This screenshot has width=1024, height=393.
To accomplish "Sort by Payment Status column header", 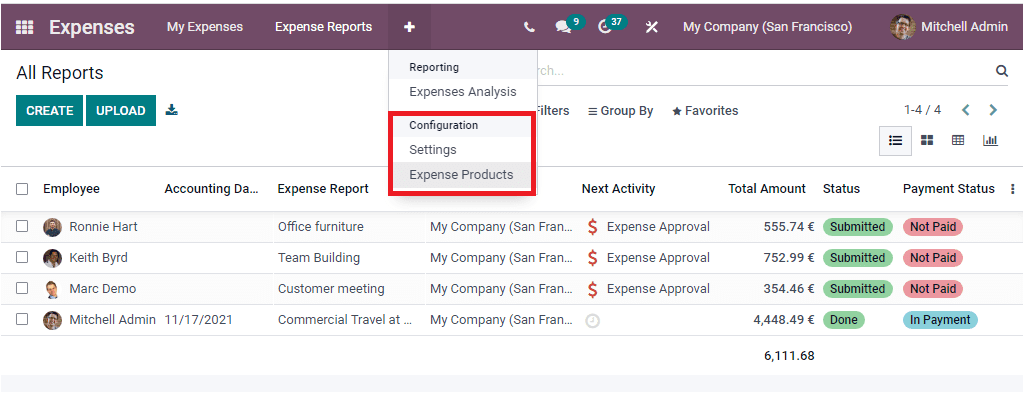I will (x=948, y=189).
